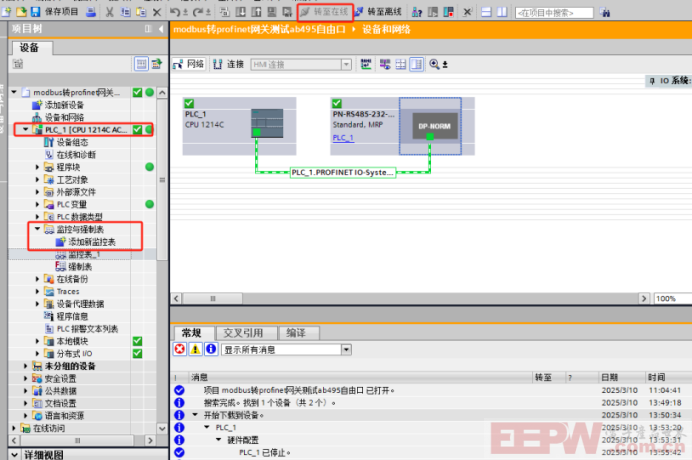Click the Delete X icon after Paste
This screenshot has width=692, height=460.
pos(157,12)
